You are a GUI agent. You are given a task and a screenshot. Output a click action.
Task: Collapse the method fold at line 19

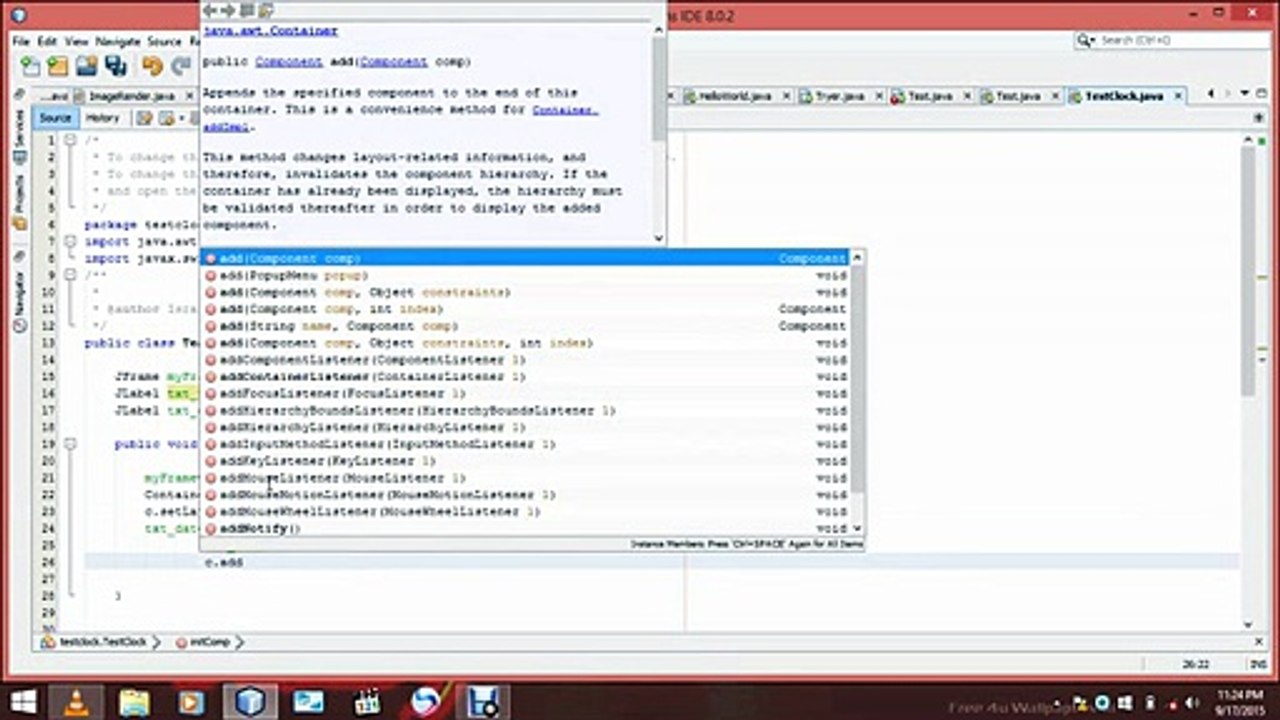coord(70,443)
